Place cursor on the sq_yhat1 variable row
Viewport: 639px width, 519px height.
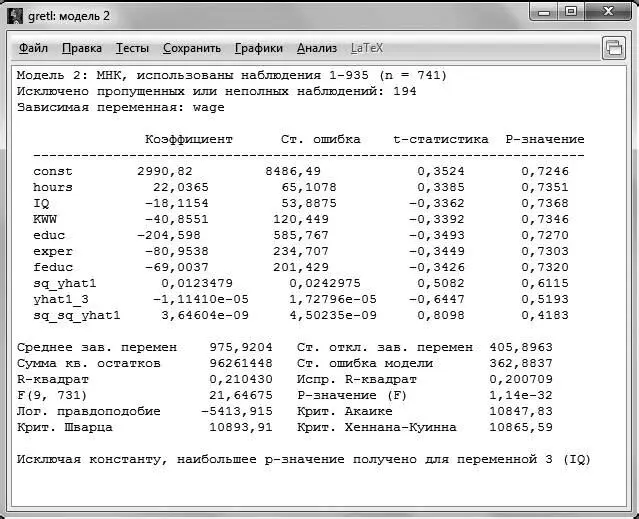[x=301, y=283]
